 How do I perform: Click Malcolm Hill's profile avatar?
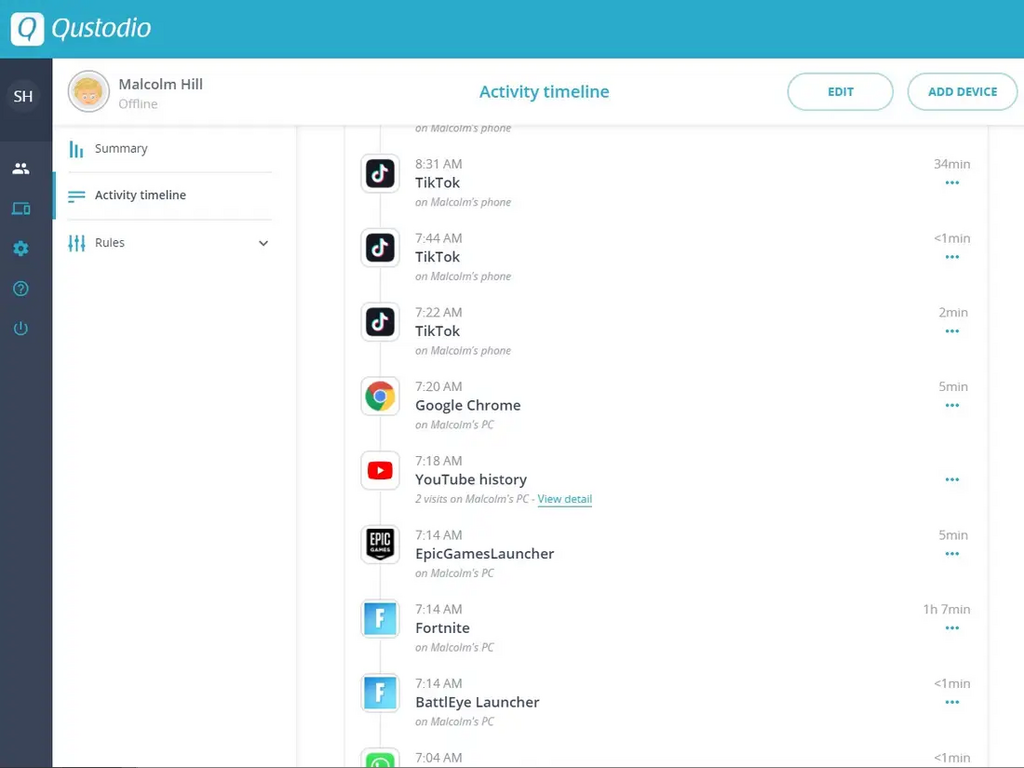88,91
